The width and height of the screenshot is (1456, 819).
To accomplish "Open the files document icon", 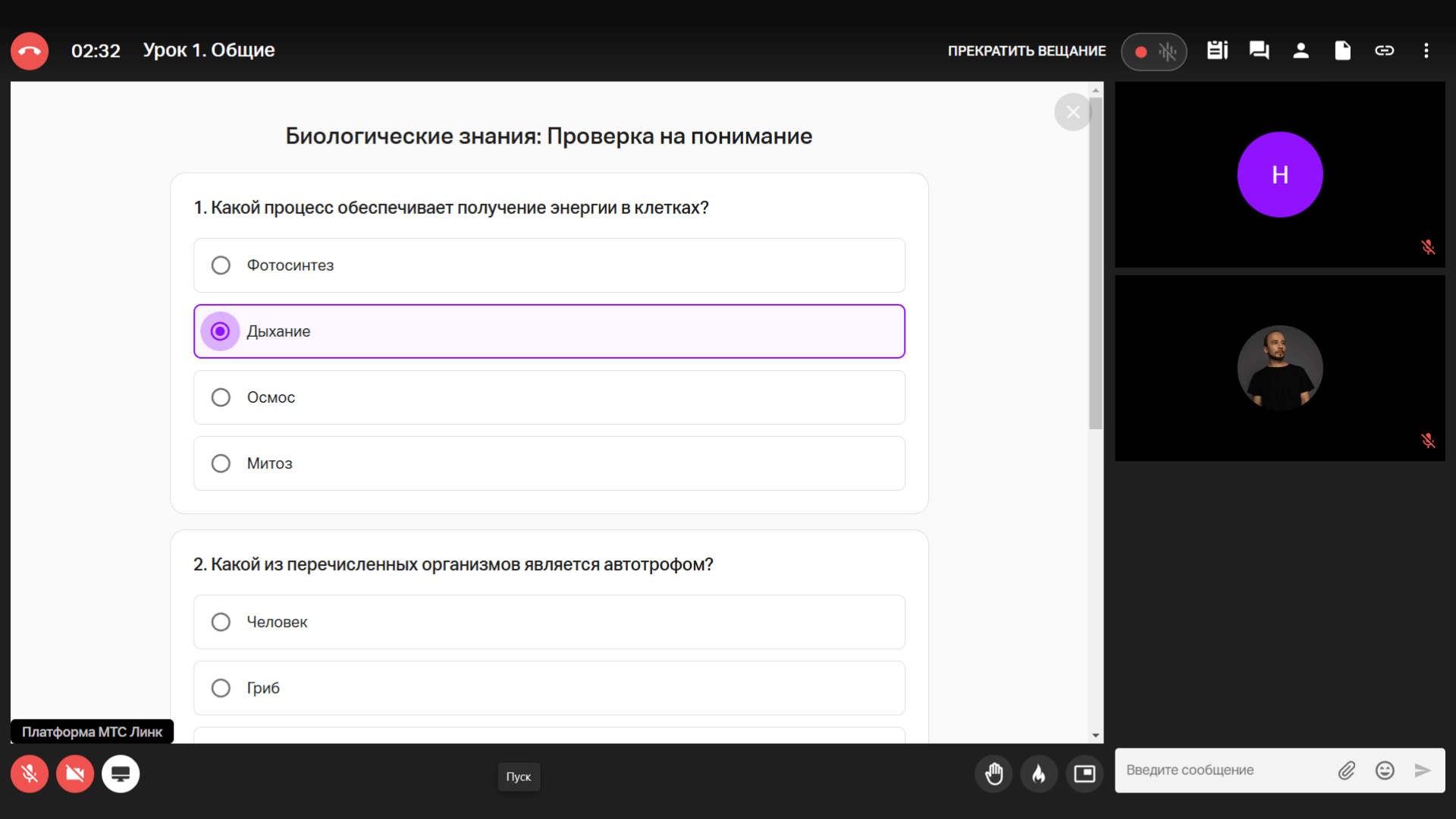I will point(1342,51).
